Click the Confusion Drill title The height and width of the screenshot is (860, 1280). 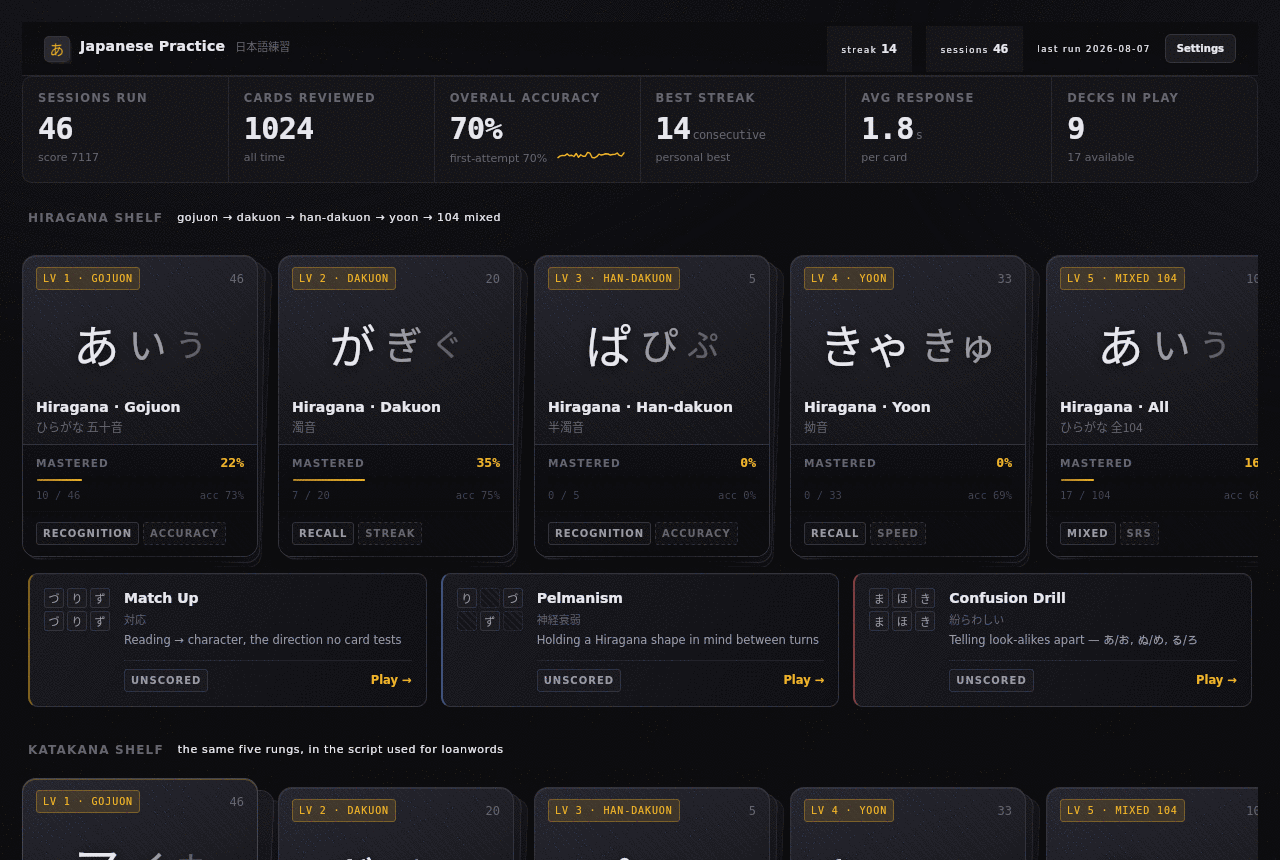point(1007,598)
